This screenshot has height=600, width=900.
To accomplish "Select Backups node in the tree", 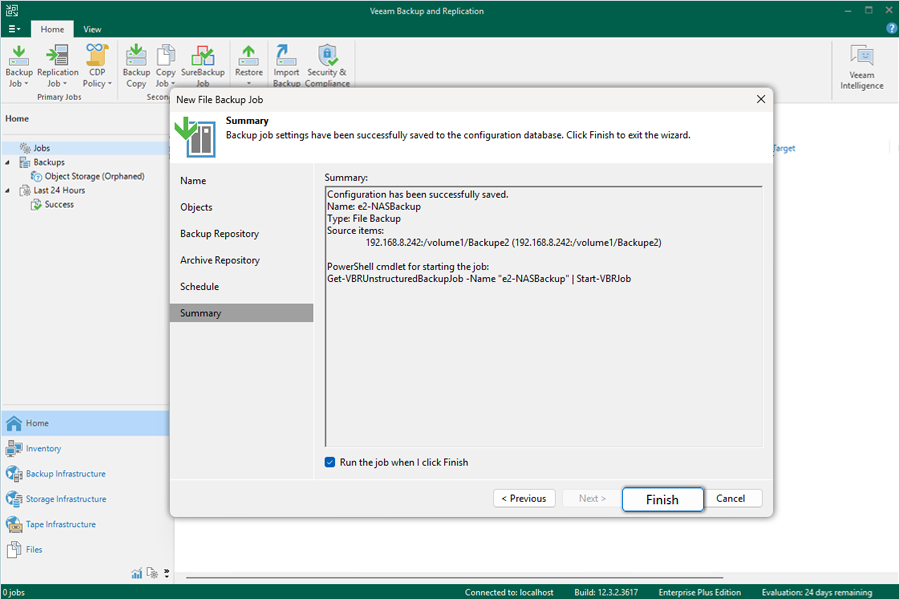I will tap(49, 162).
